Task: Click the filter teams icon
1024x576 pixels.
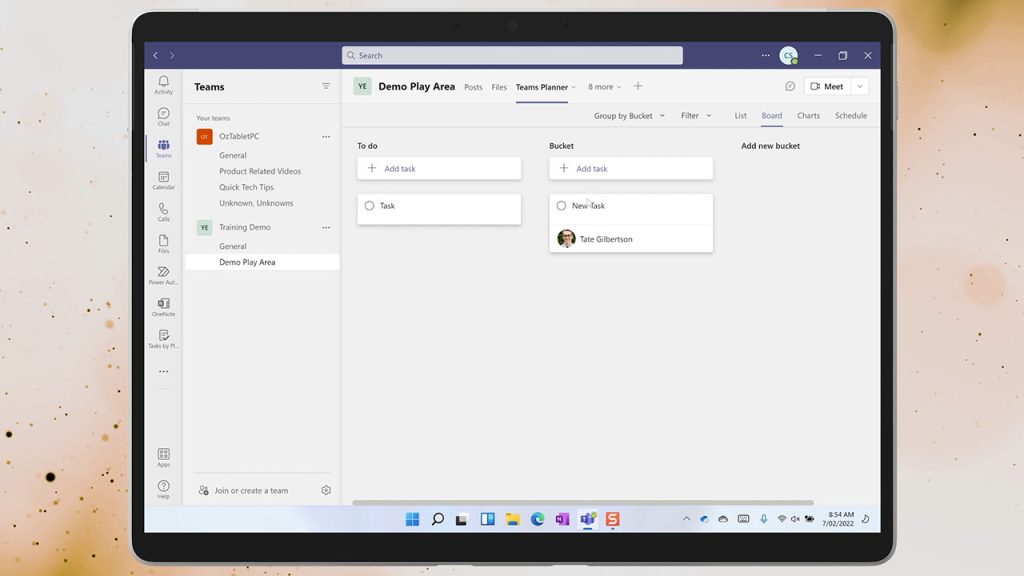Action: 326,86
